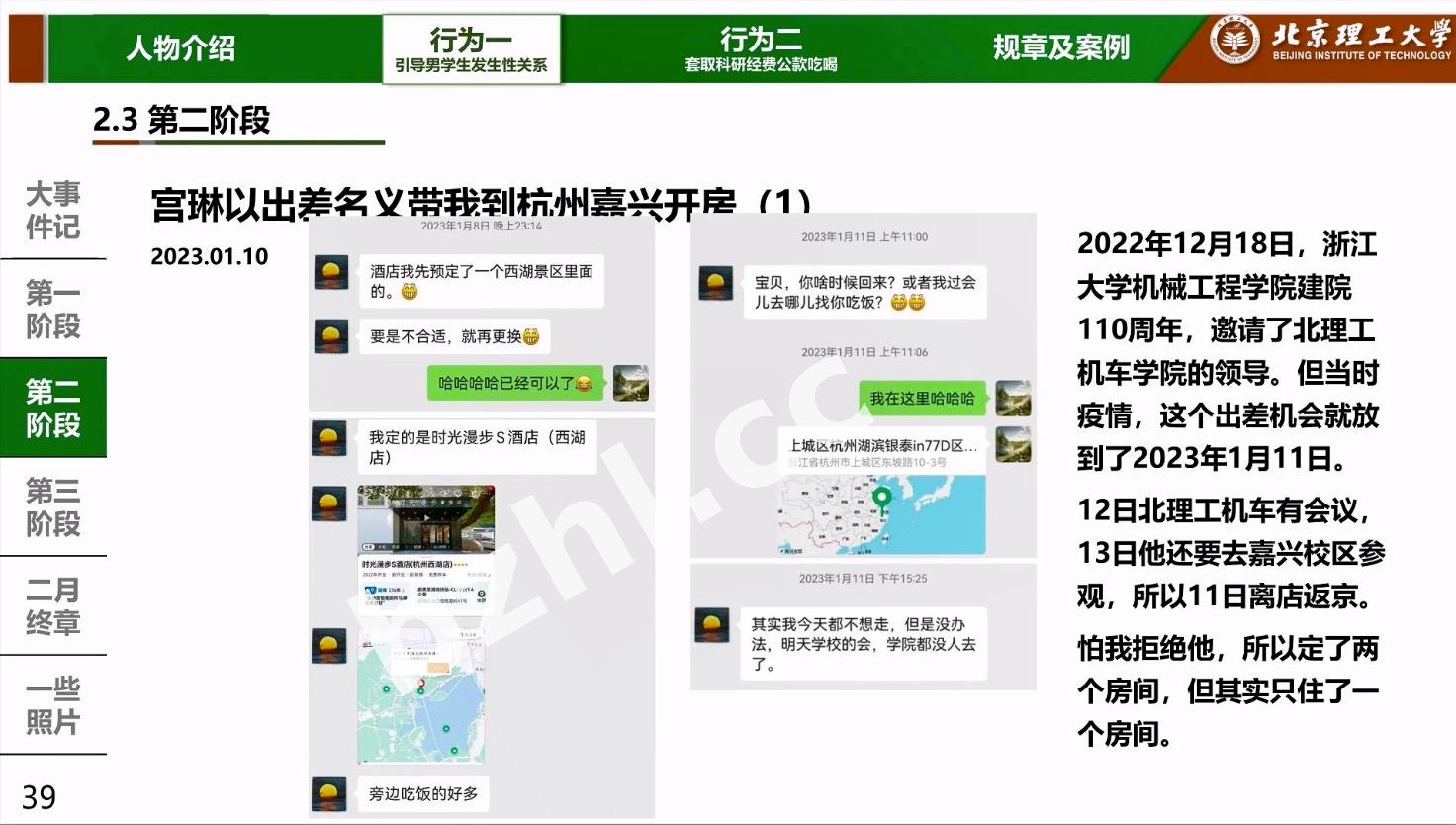Viewport: 1456px width, 825px height.
Task: Click avatar beside the message starting '其实我今天都不想走'
Action: 712,625
